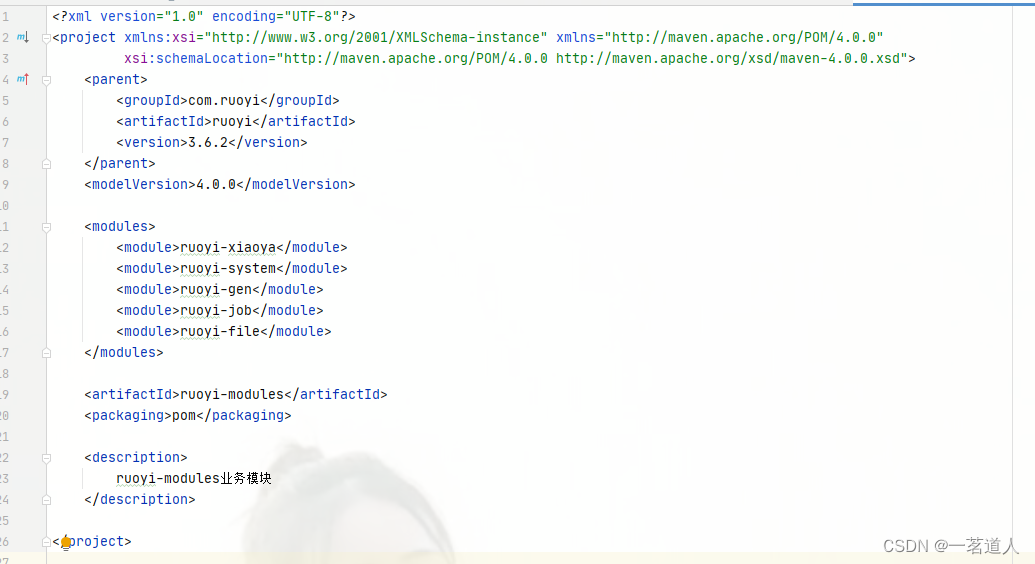Click groupId value com.ruoyi

[224, 100]
